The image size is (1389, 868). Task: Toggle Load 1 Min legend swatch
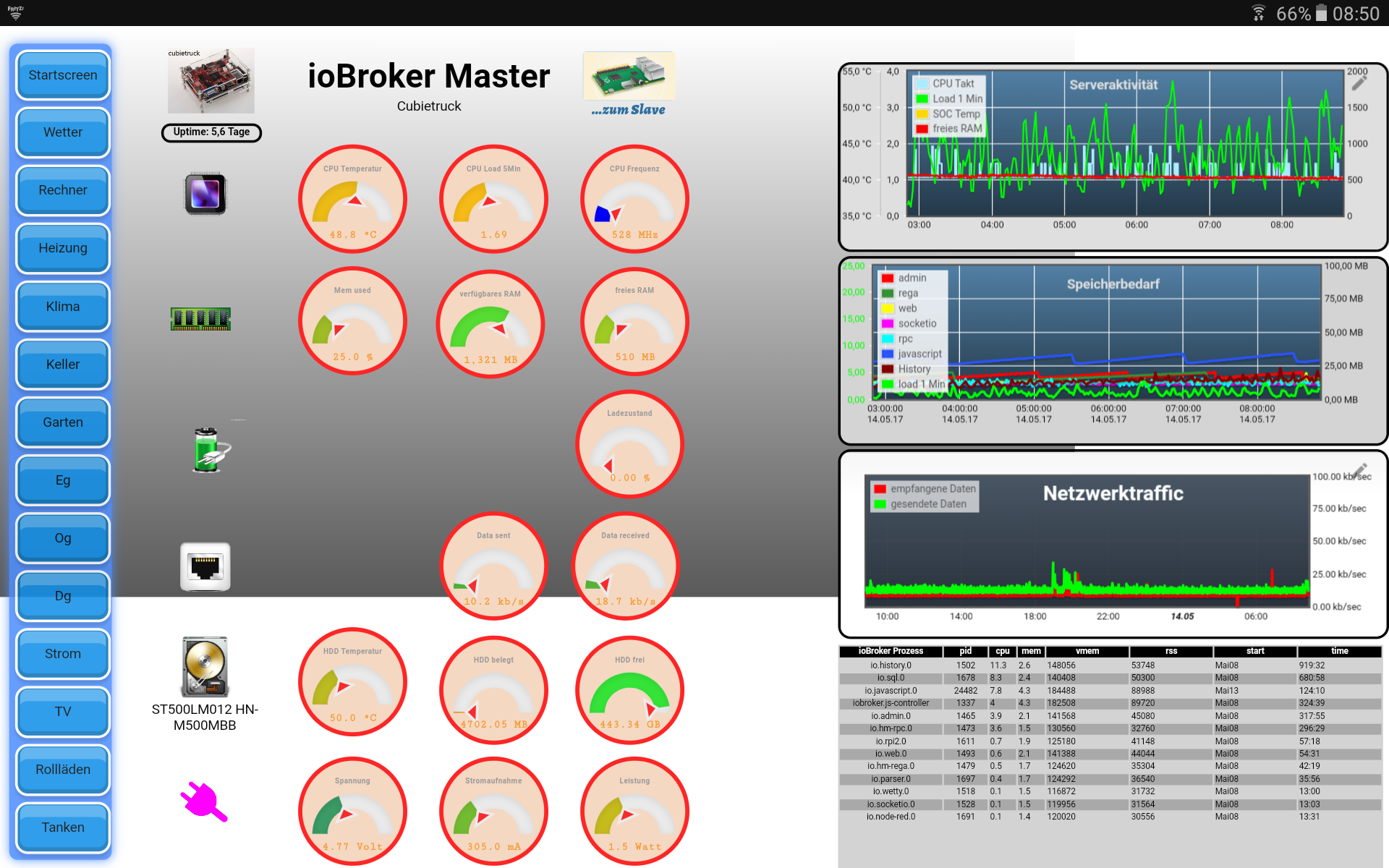coord(922,99)
